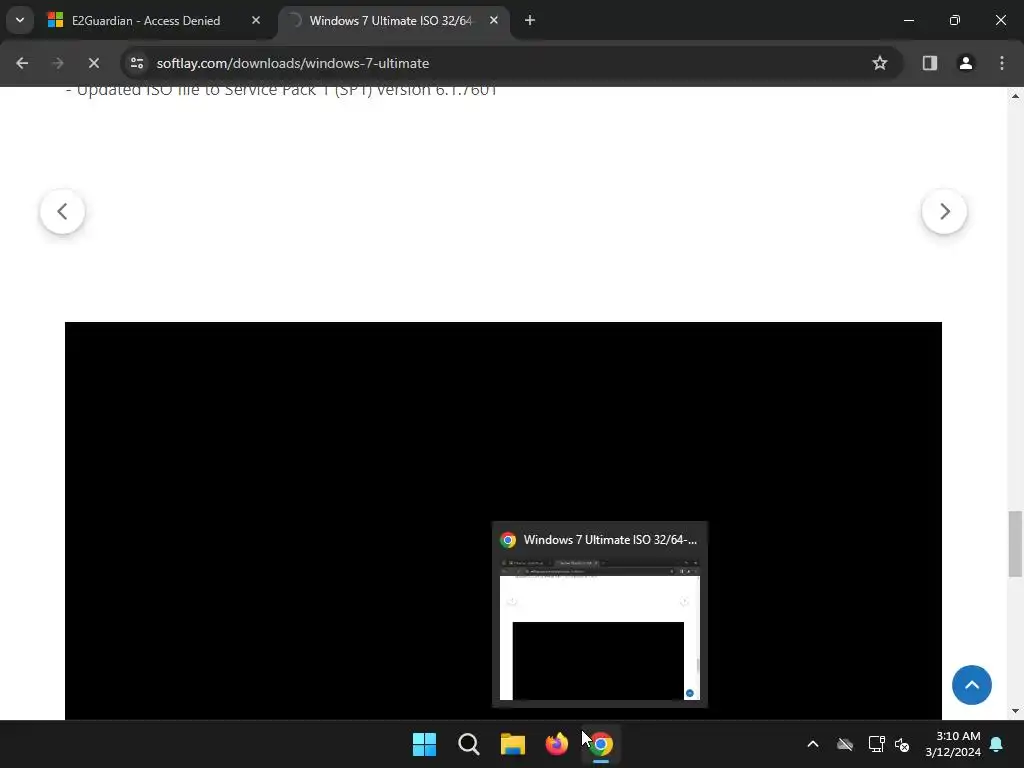Screen dimensions: 1024x768
Task: Click the black video player area
Action: [503, 520]
